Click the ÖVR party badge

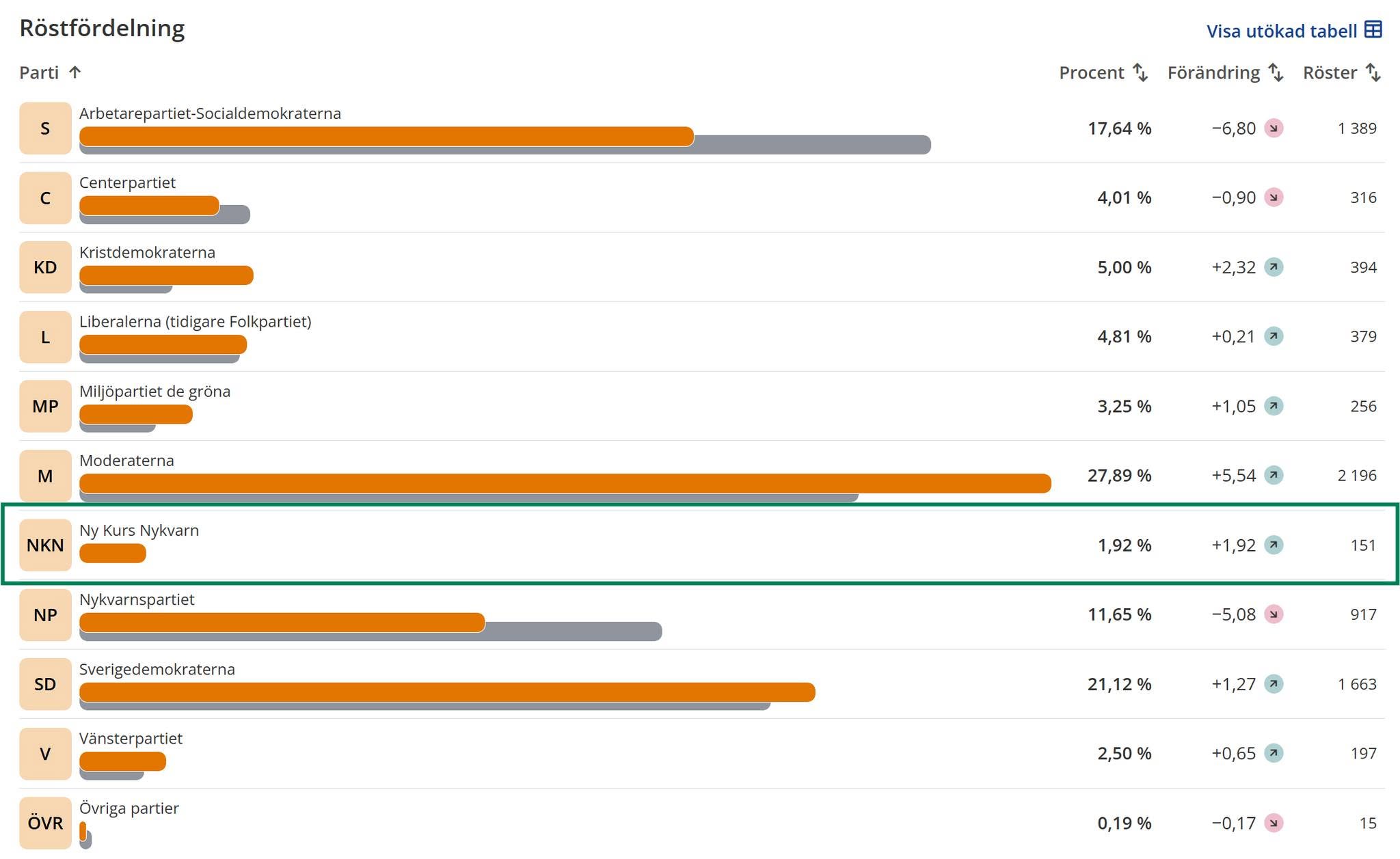[x=45, y=823]
